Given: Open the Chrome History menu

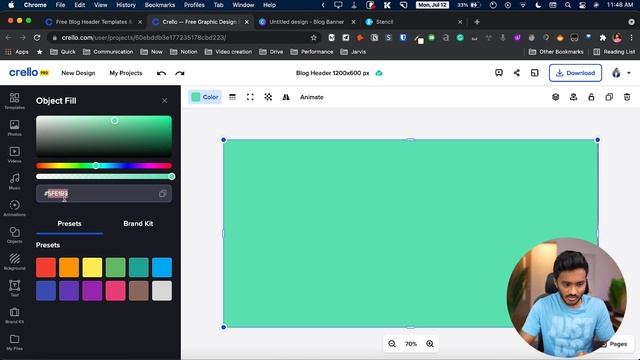Looking at the screenshot, I should (x=126, y=5).
